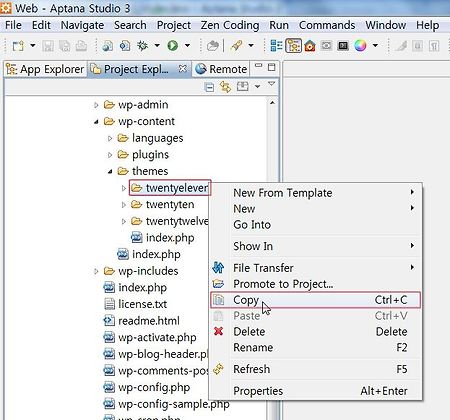Select license.txt in the tree
450x420 pixels.
tap(135, 304)
